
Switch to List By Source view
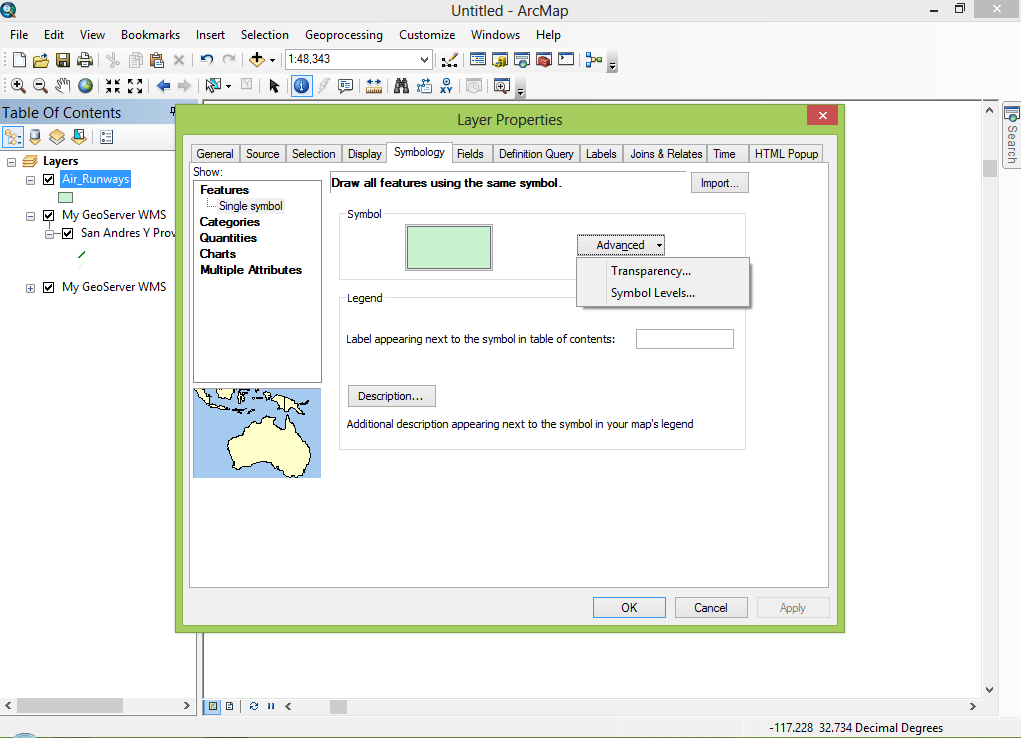(35, 137)
